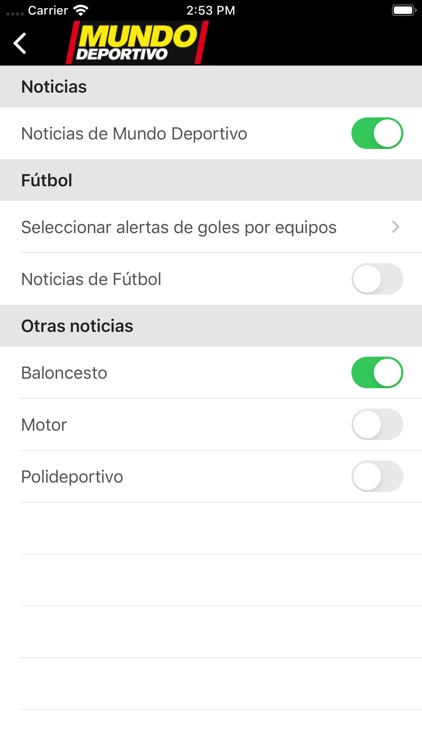
Task: Tap the battery indicator icon
Action: click(404, 11)
